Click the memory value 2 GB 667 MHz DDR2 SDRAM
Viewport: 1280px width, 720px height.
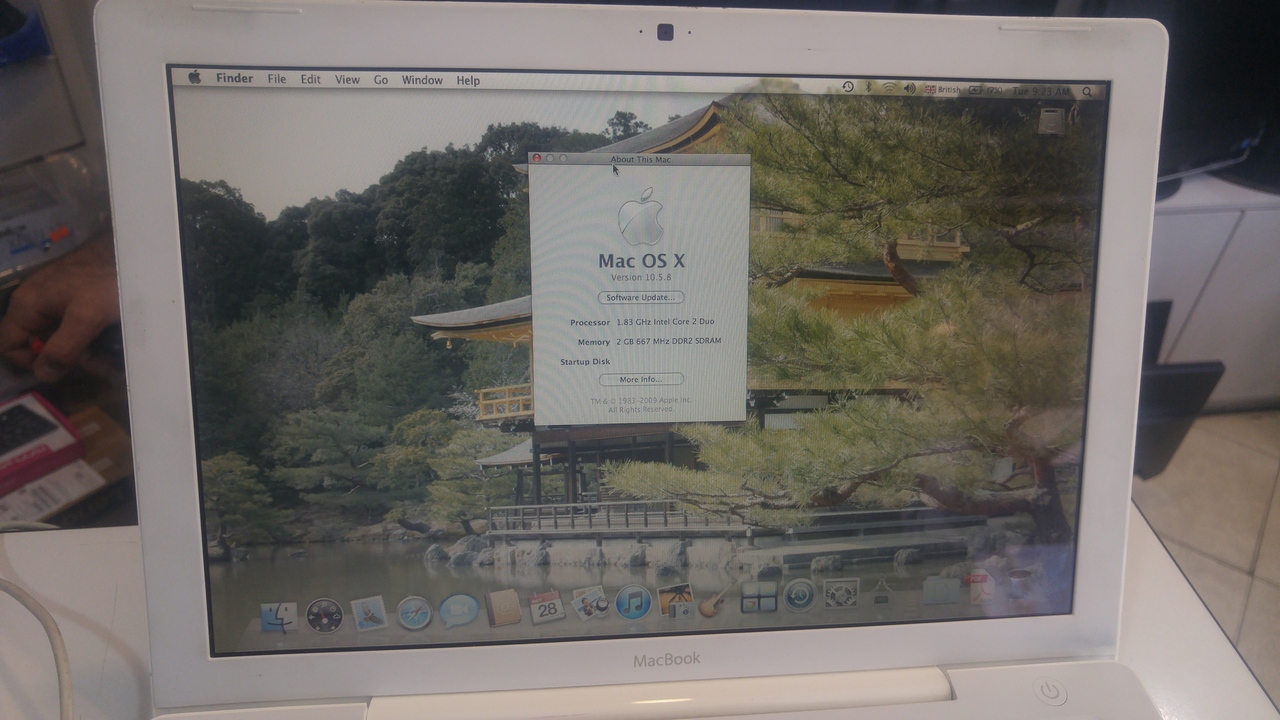pyautogui.click(x=668, y=341)
